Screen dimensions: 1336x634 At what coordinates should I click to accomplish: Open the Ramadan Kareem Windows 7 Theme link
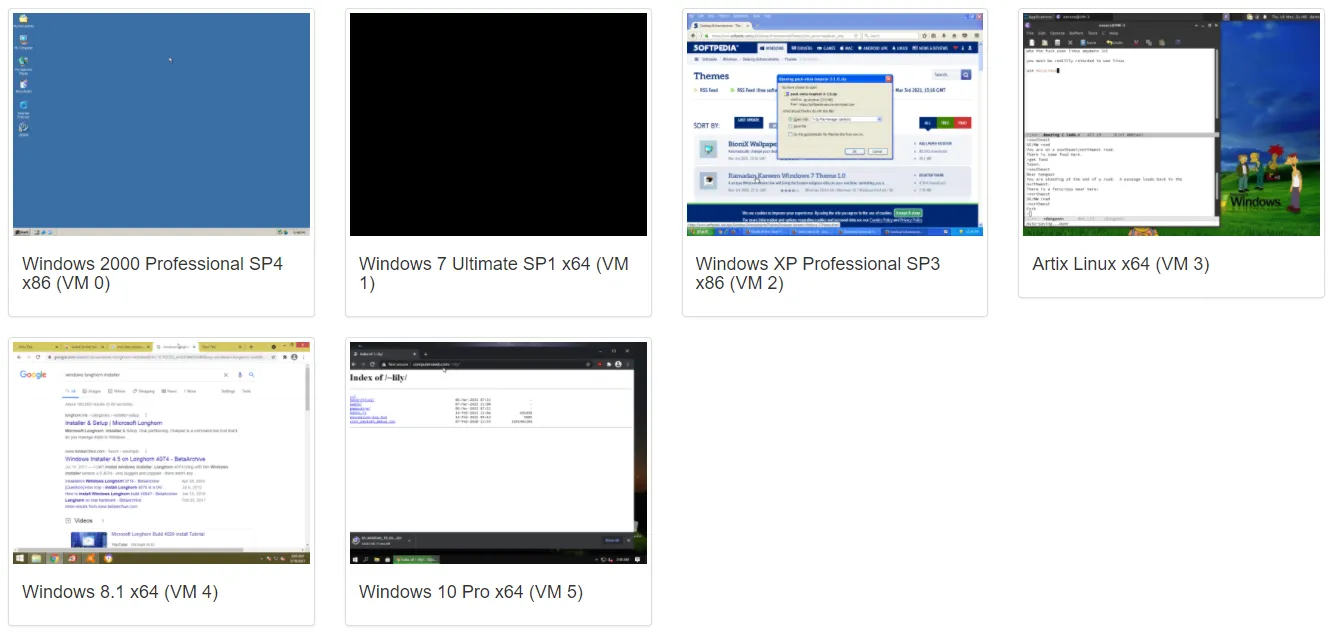click(787, 176)
